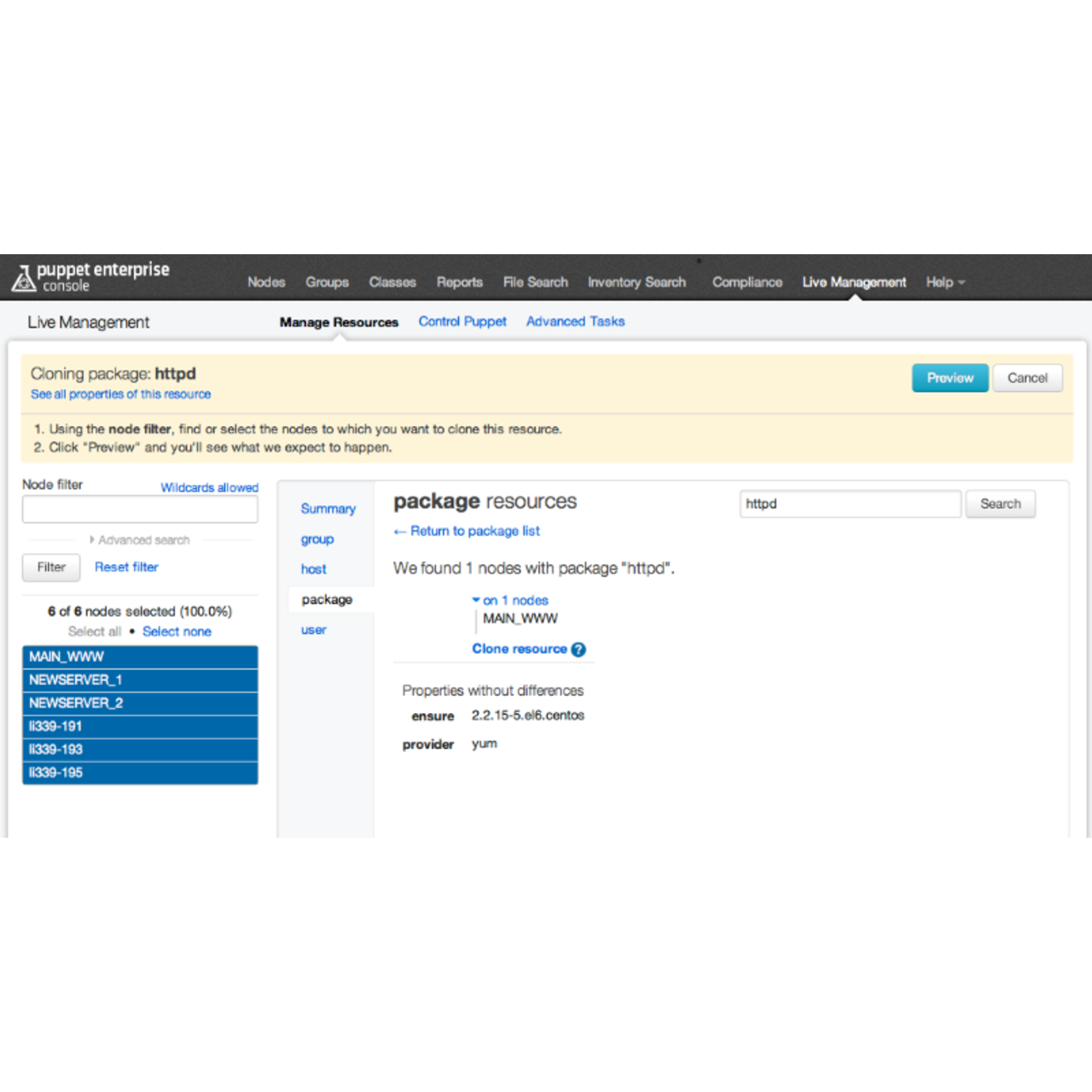Select the Summary resource type
The image size is (1092, 1092).
click(x=328, y=508)
